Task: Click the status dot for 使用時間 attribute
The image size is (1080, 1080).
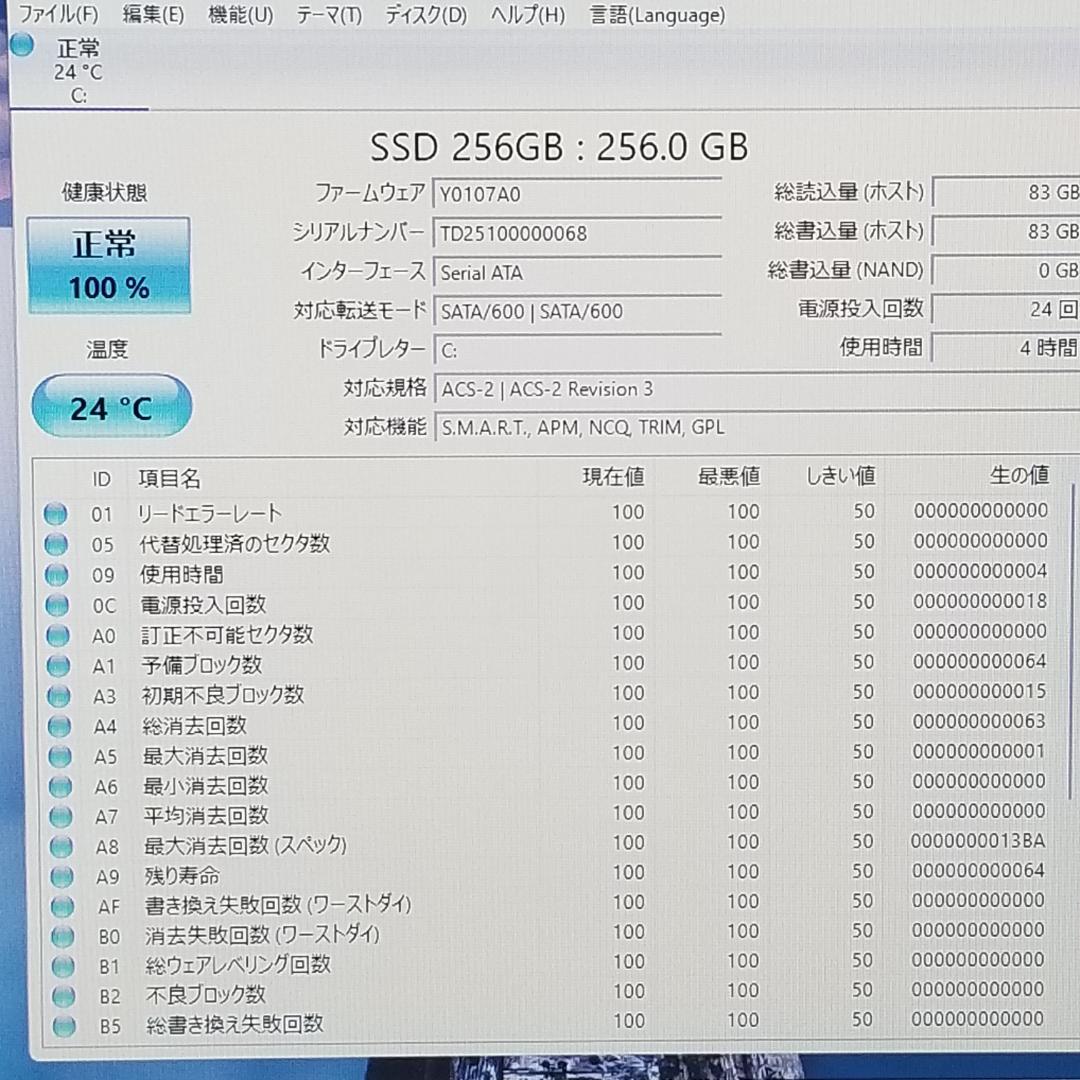Action: pyautogui.click(x=57, y=574)
